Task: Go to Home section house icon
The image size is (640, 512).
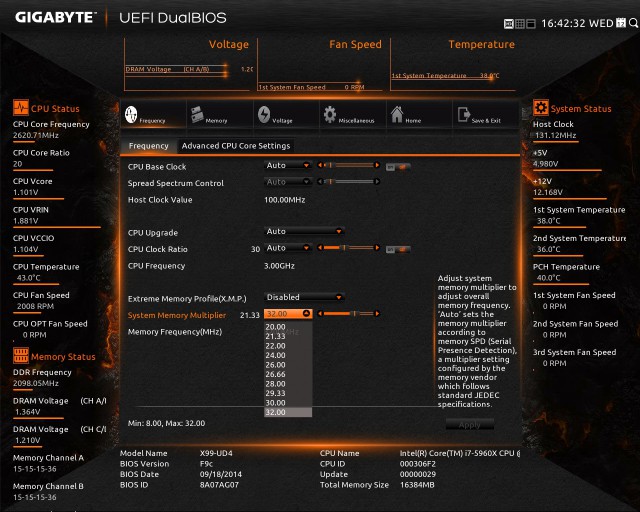Action: tap(397, 114)
